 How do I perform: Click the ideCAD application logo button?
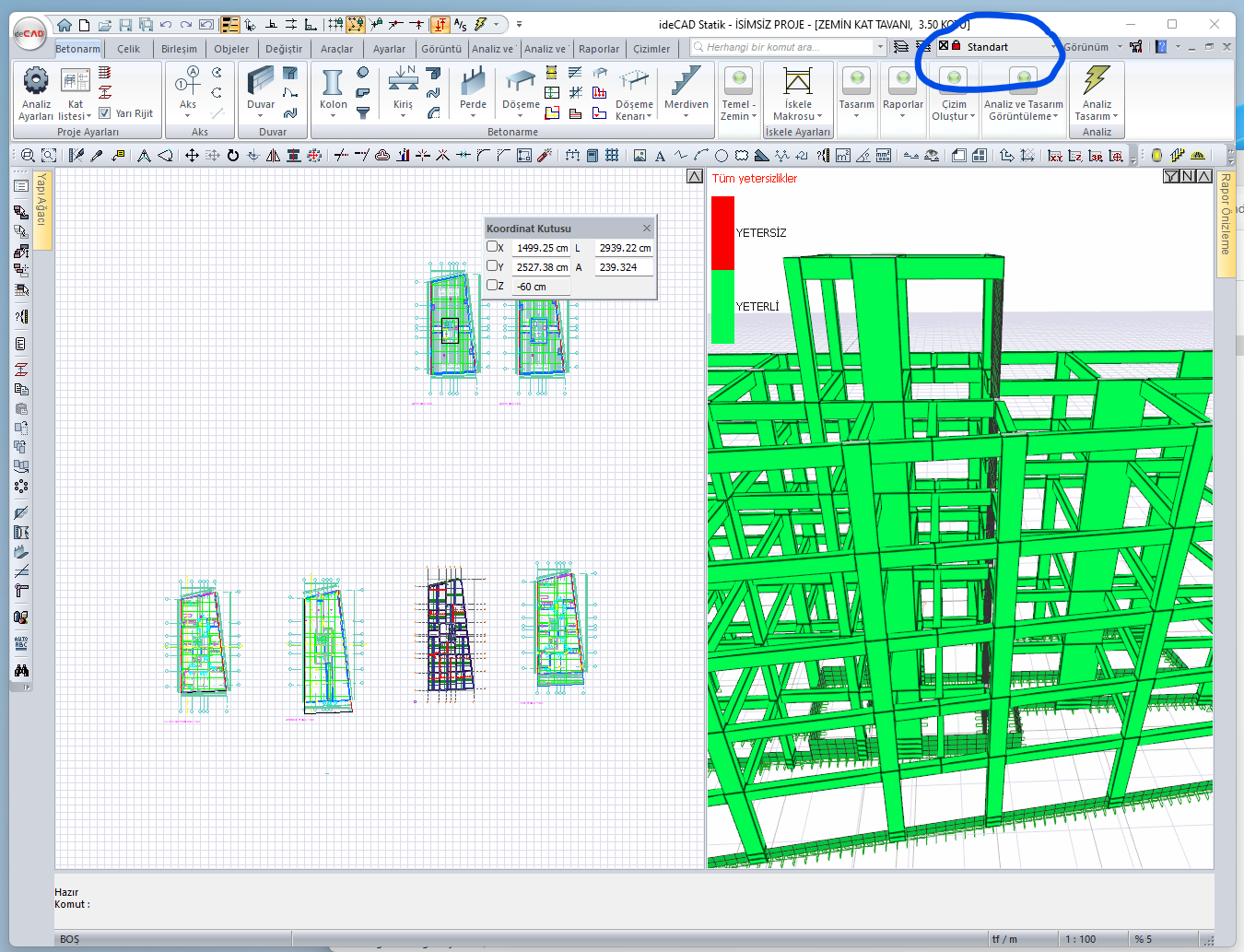(x=29, y=33)
